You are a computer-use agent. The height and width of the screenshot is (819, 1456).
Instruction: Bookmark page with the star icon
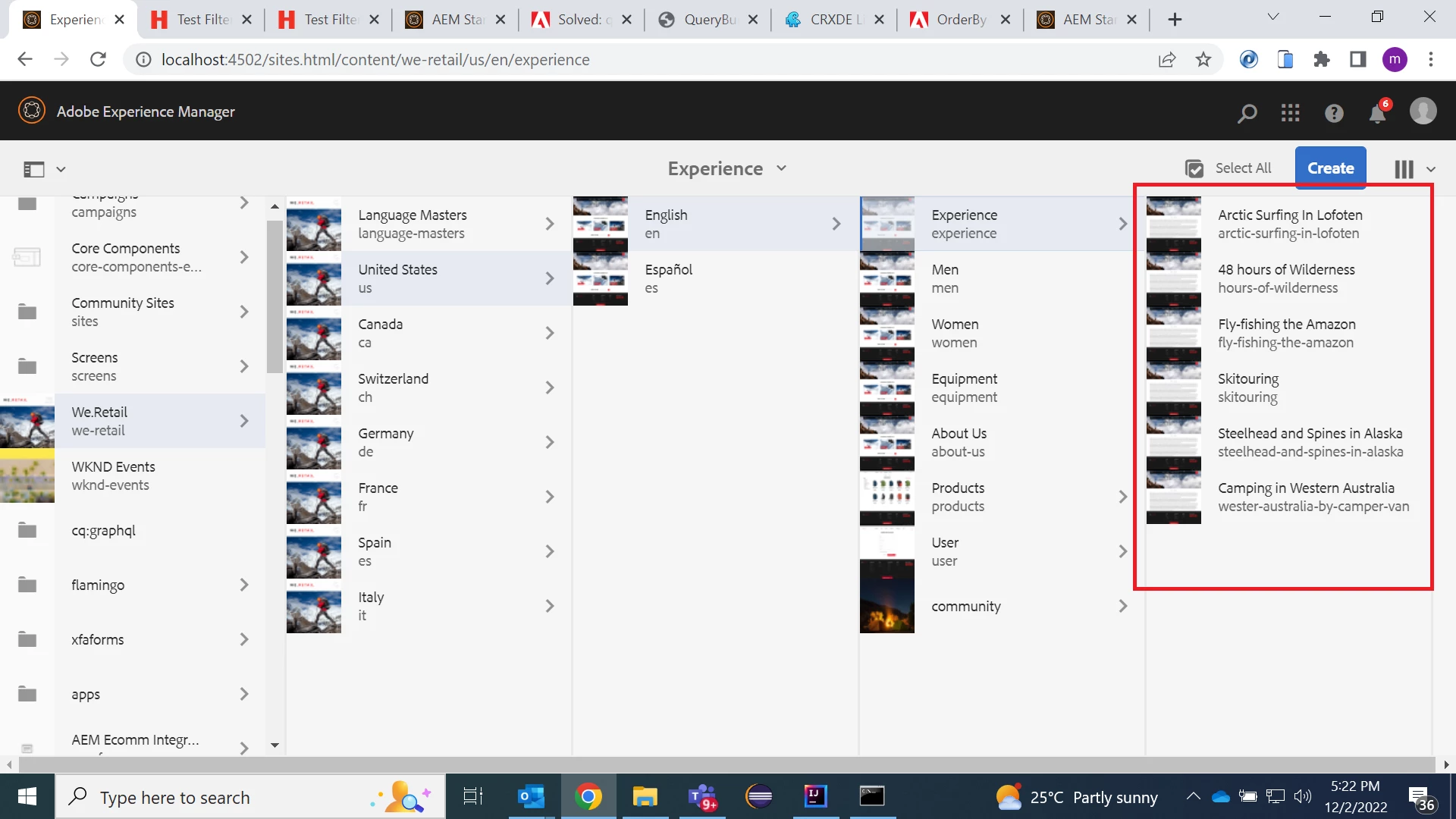[x=1203, y=60]
